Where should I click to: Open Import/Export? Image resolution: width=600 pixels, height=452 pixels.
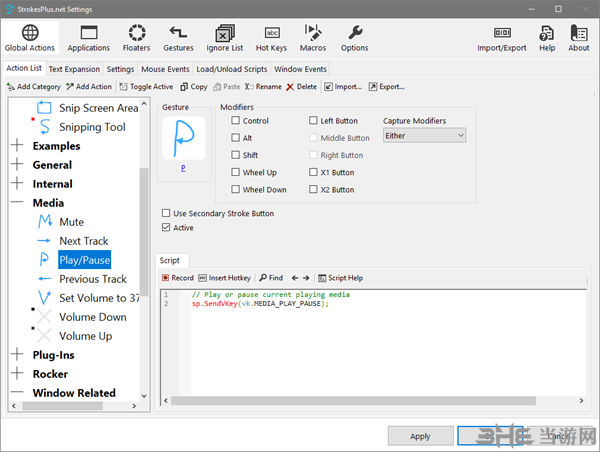pyautogui.click(x=502, y=38)
